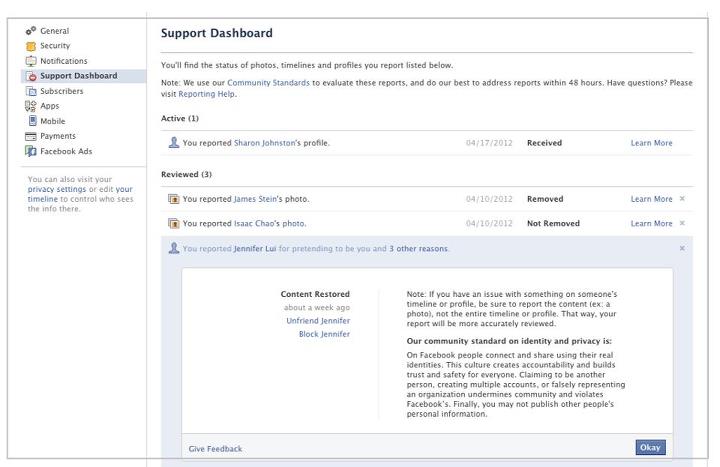Screen dimensions: 720x467
Task: Open the Give Feedback link
Action: [x=216, y=449]
